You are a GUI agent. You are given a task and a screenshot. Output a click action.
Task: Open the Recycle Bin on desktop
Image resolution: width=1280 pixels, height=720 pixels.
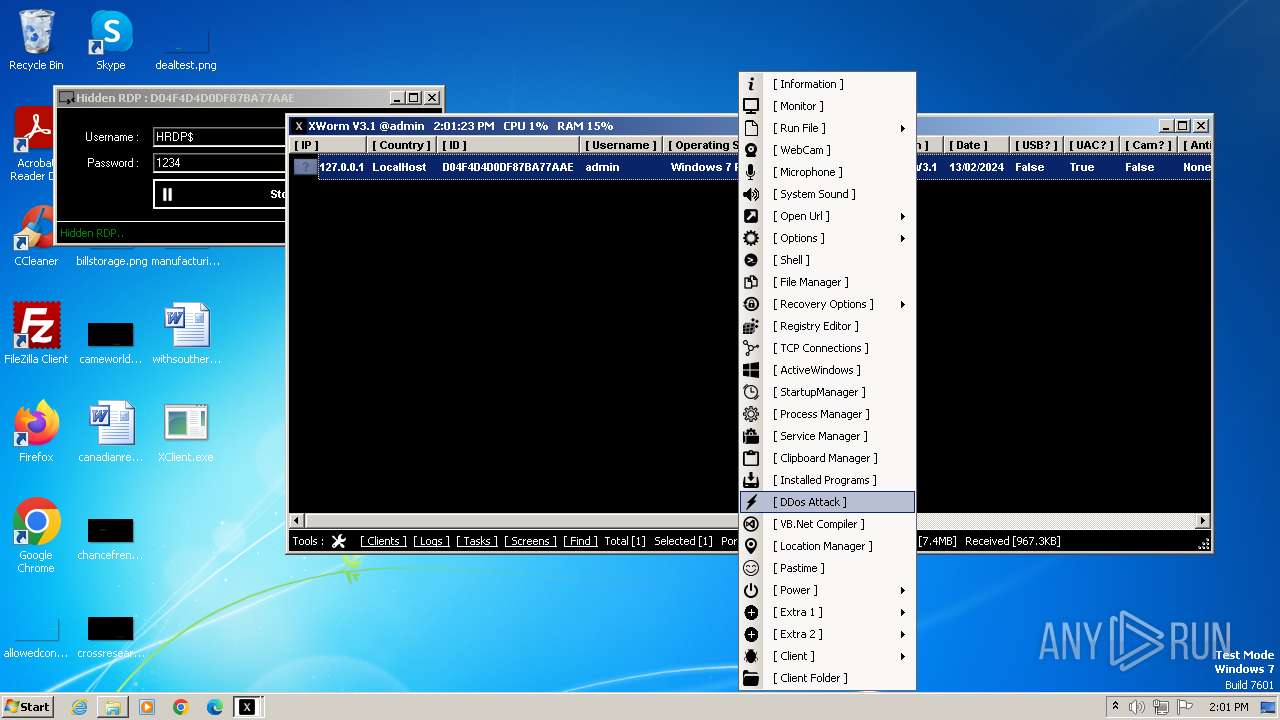click(36, 40)
